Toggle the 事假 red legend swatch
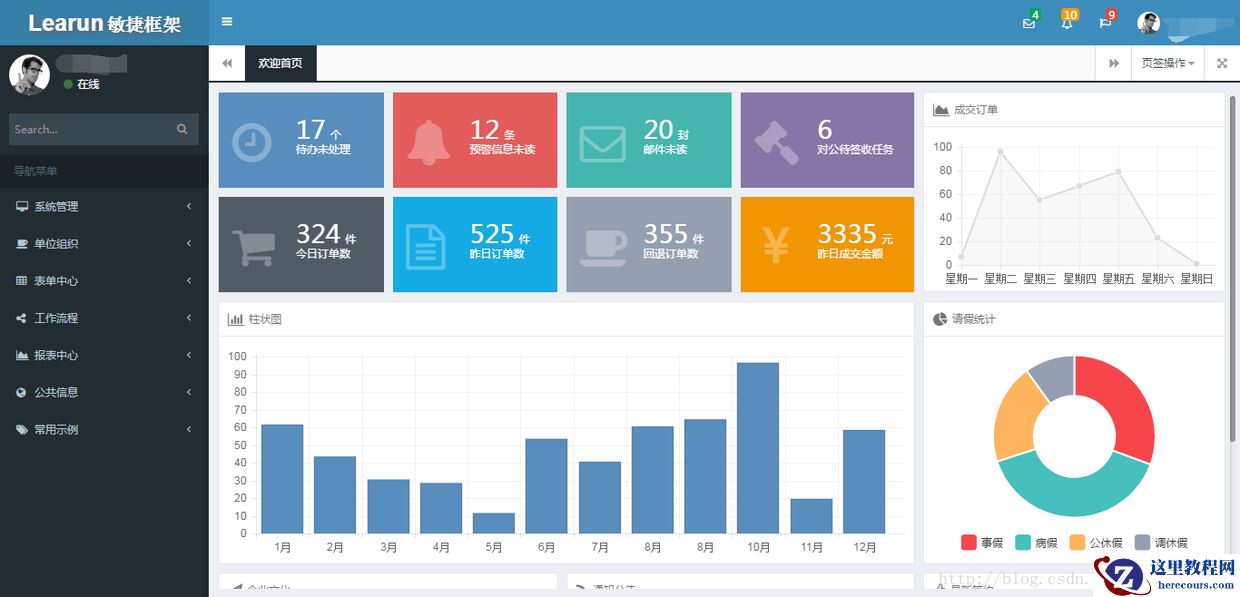 [x=968, y=542]
